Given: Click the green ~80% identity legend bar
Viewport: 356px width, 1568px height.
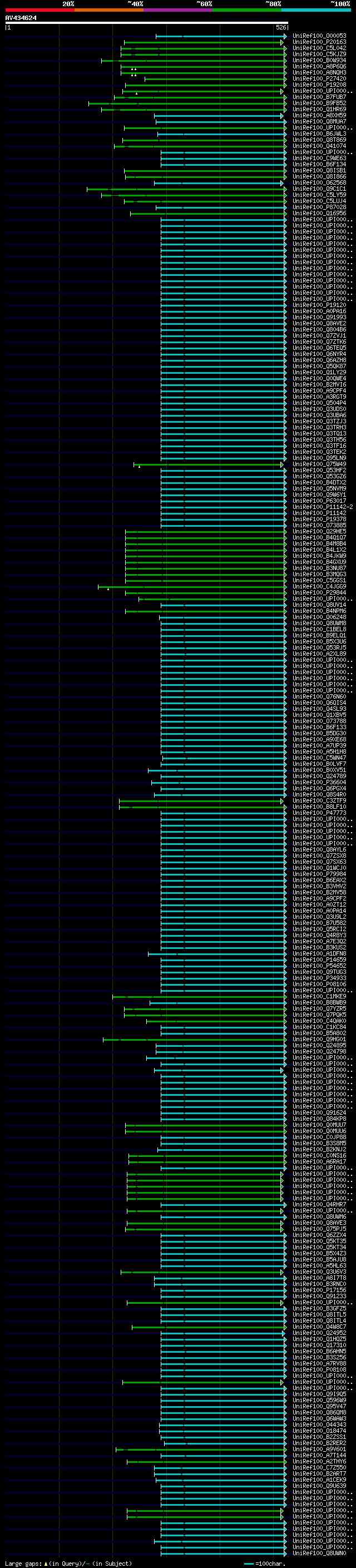Looking at the screenshot, I should tap(247, 10).
